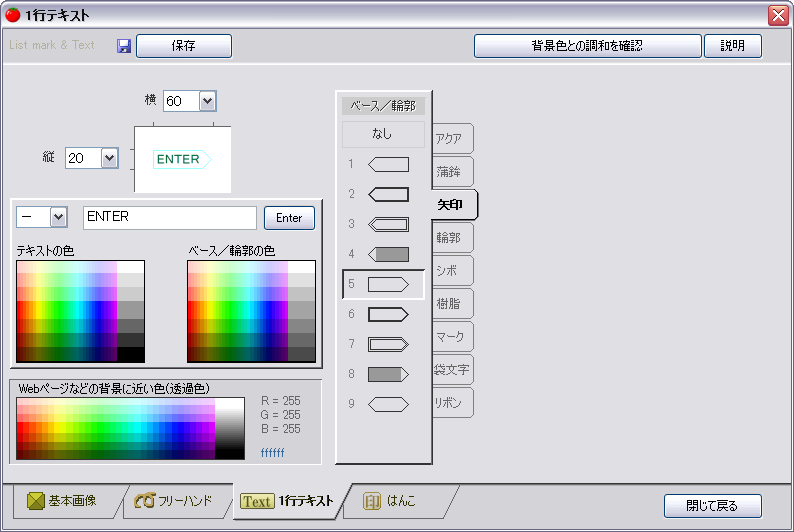This screenshot has height=532, width=794.
Task: Pick a color in テキストの色 palette
Action: click(x=81, y=311)
